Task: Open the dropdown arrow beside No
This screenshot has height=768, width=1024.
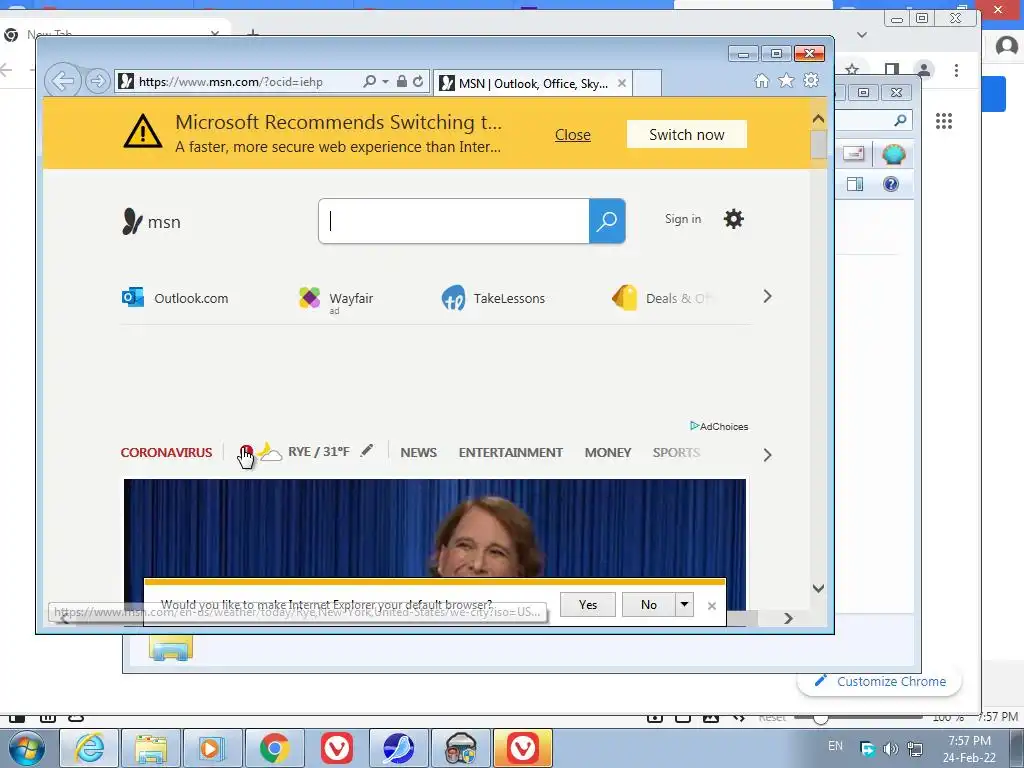Action: click(684, 605)
